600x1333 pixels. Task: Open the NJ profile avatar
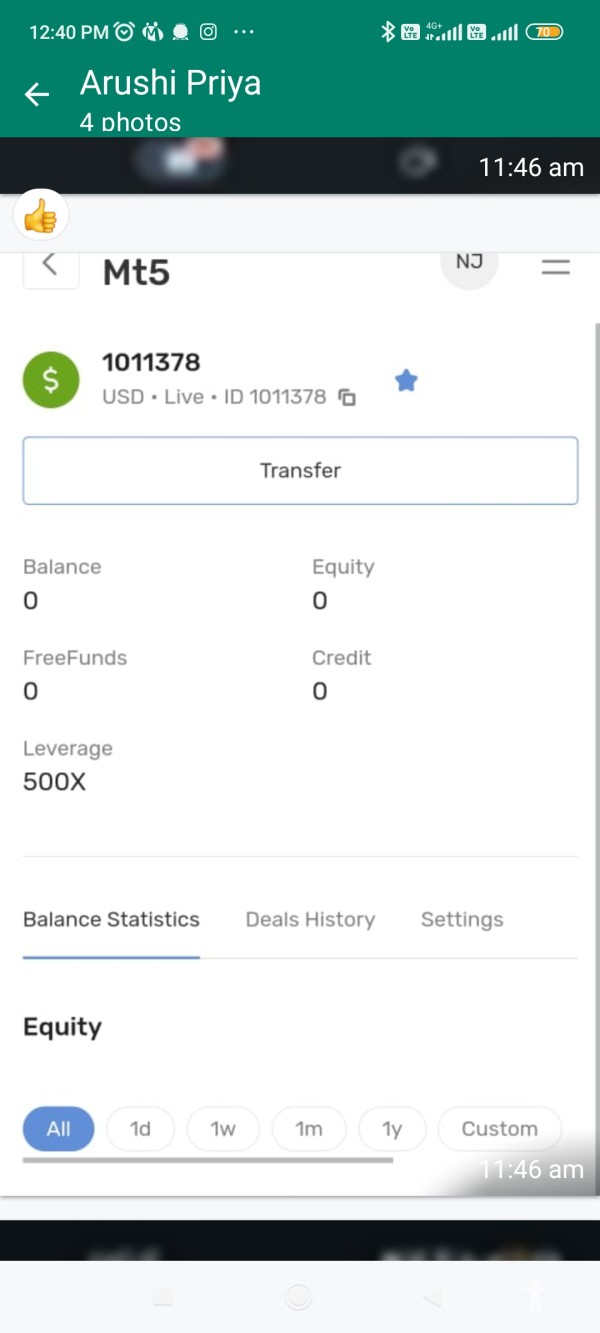coord(469,263)
